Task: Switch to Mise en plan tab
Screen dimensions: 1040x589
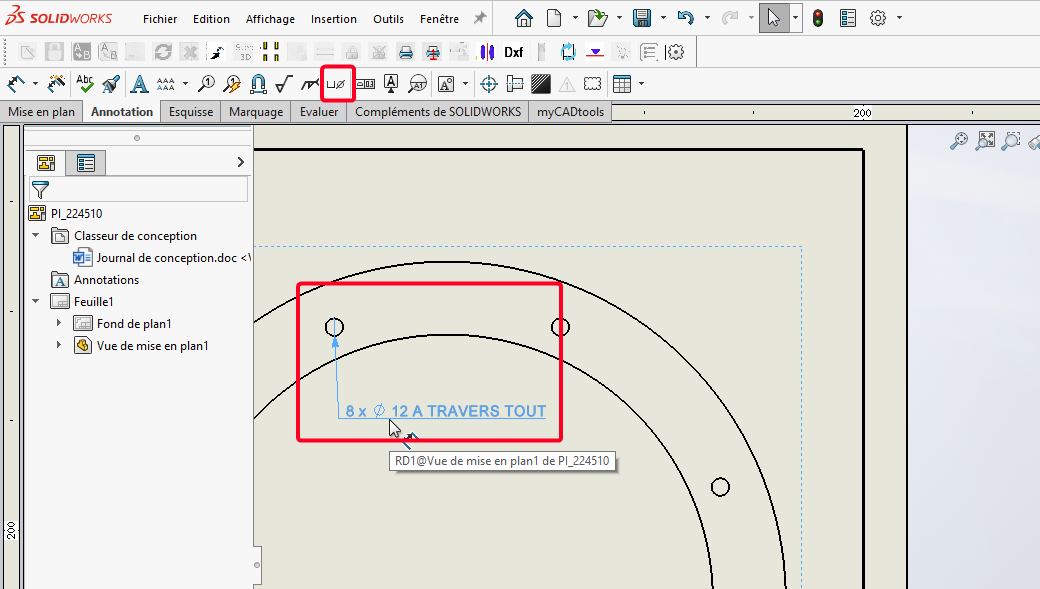Action: pyautogui.click(x=41, y=111)
